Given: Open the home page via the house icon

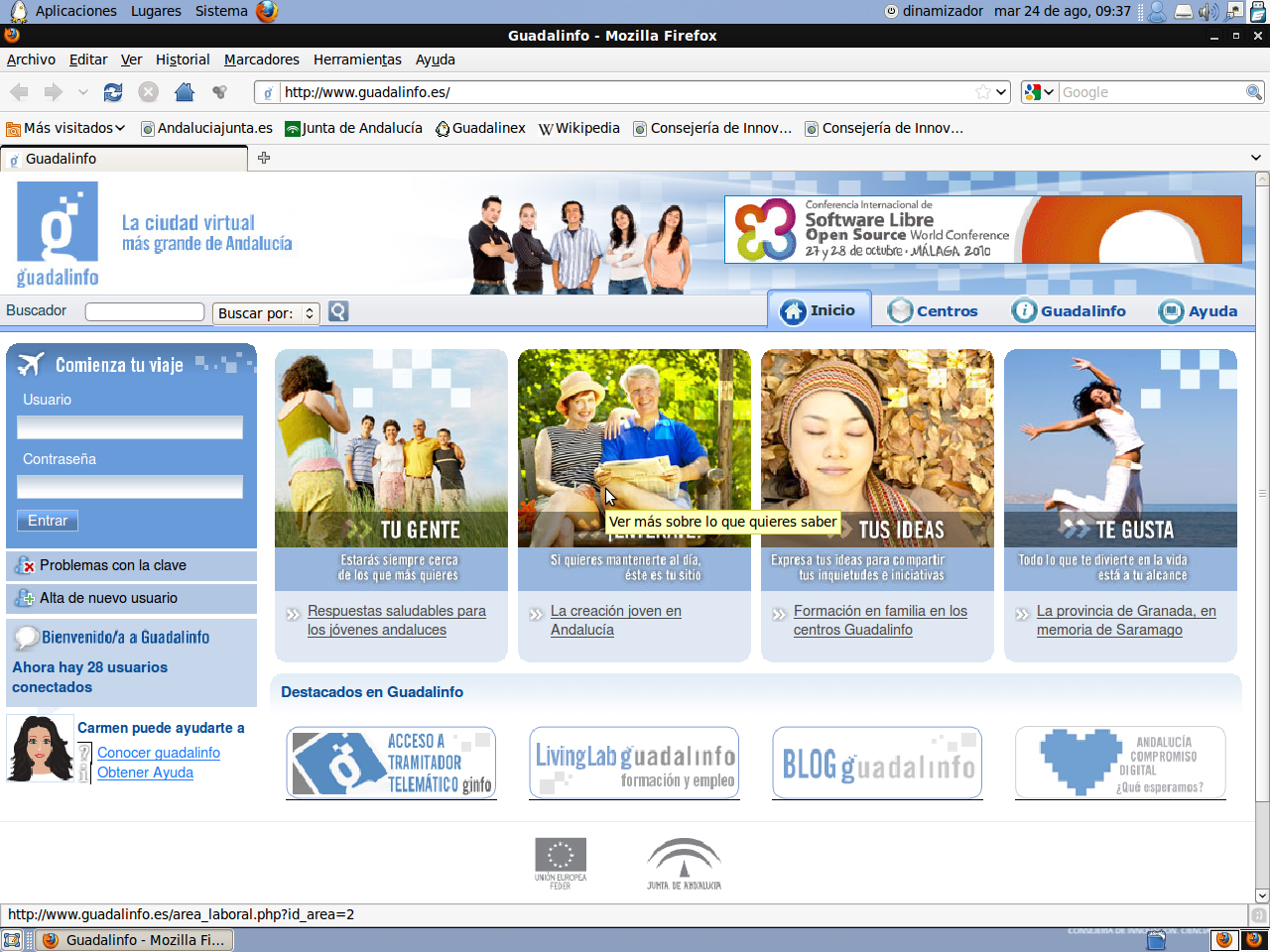Looking at the screenshot, I should coord(185,92).
